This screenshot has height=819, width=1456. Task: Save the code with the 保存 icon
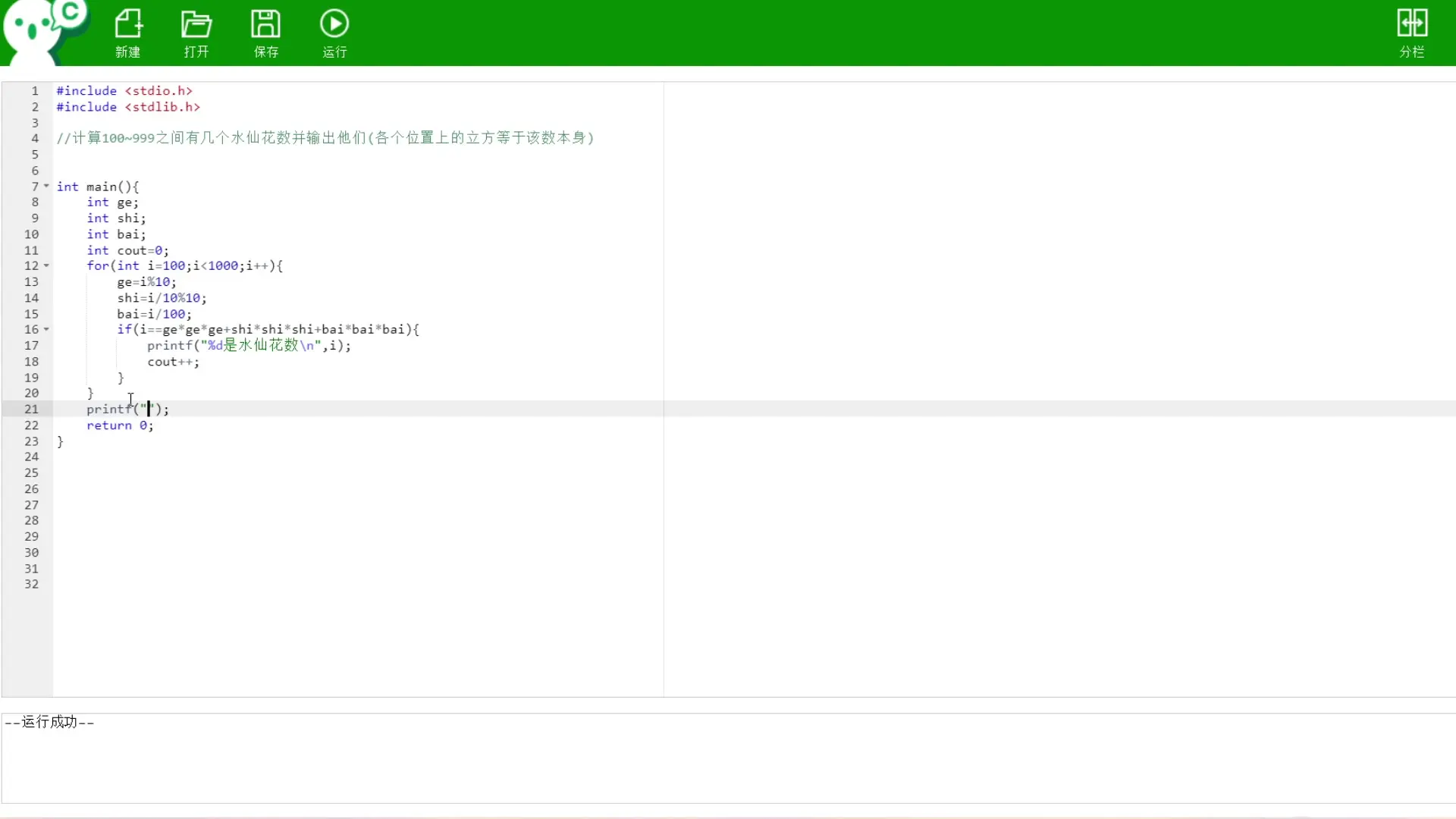tap(265, 33)
